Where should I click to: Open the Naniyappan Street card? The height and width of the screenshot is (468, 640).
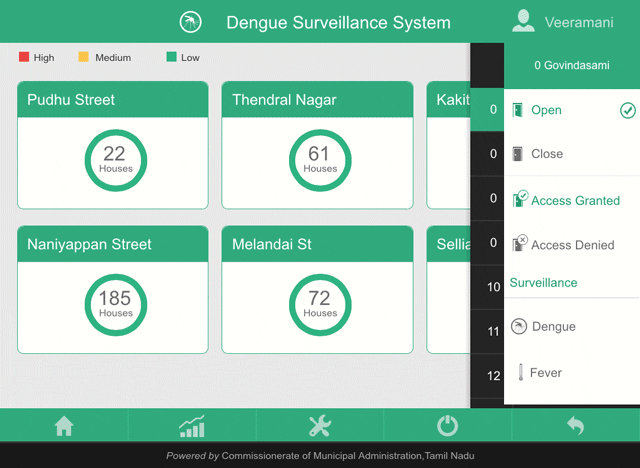(115, 290)
